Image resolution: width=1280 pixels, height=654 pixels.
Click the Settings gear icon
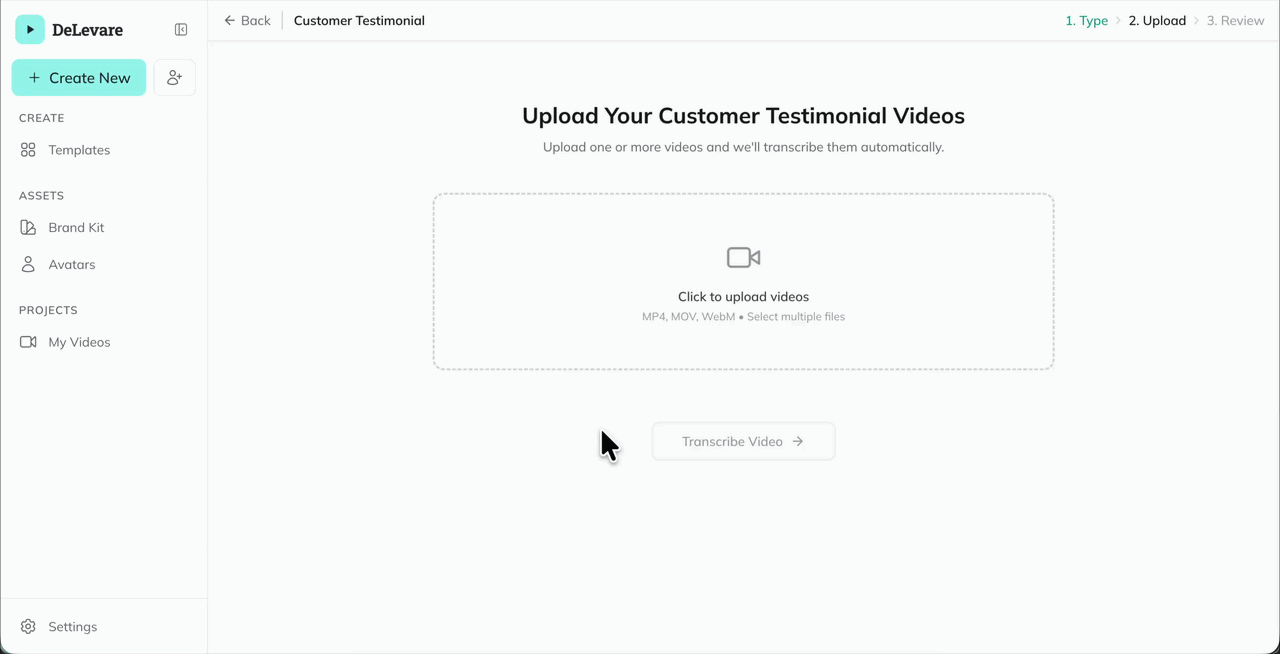tap(28, 627)
